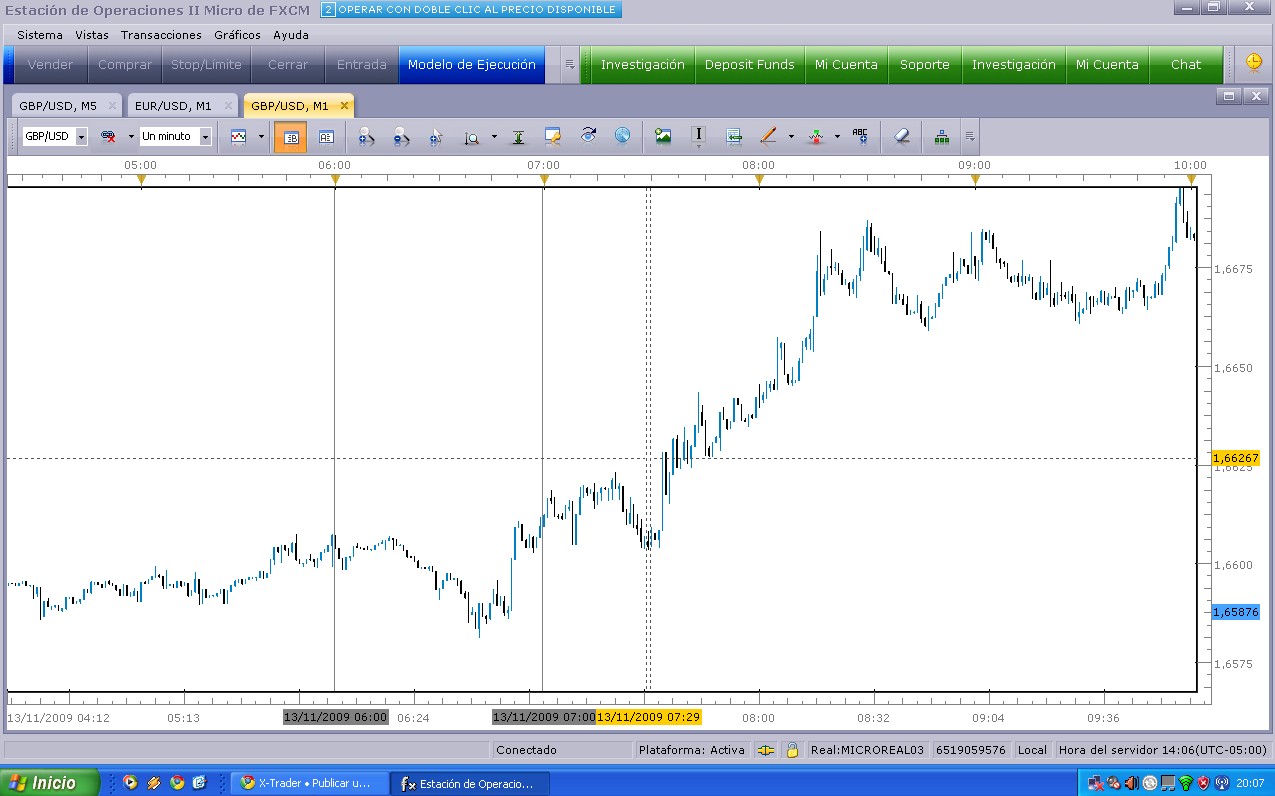Toggle double-click trading option in title bar
The image size is (1275, 796).
coord(328,10)
